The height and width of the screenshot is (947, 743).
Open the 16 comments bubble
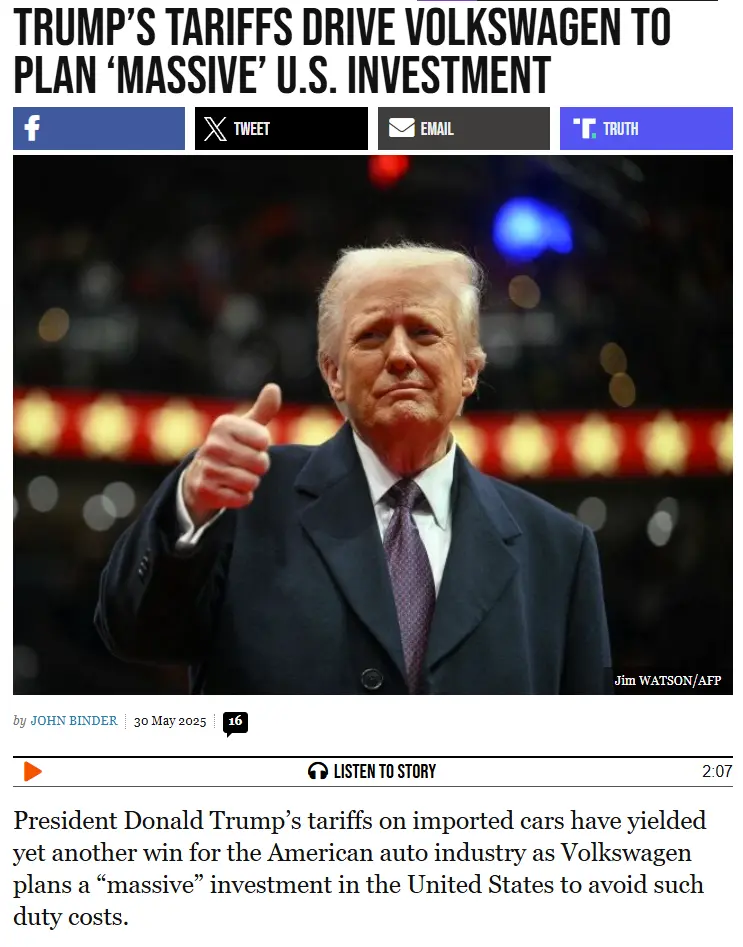click(x=235, y=724)
